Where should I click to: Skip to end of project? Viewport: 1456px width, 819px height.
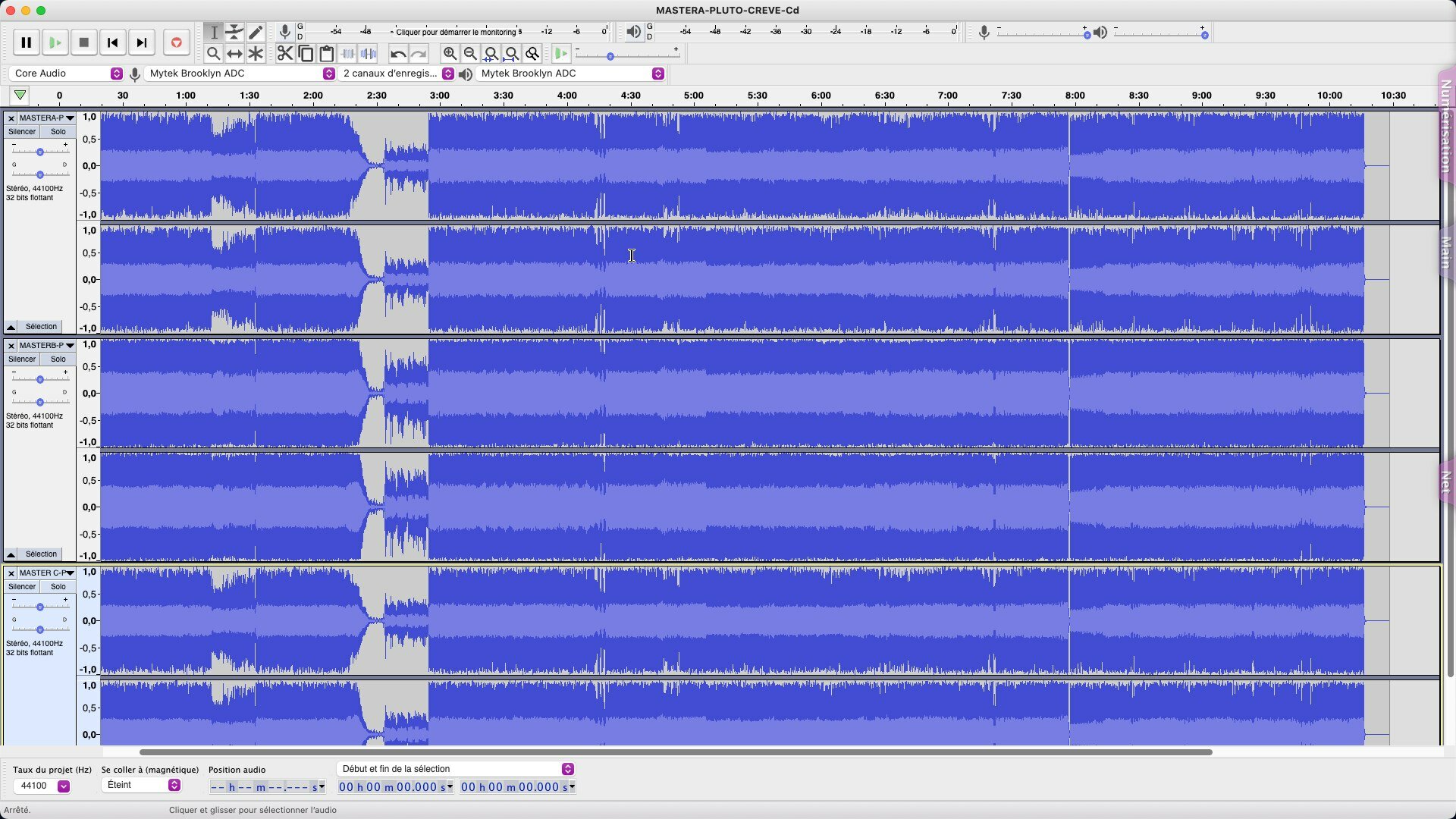tap(142, 42)
